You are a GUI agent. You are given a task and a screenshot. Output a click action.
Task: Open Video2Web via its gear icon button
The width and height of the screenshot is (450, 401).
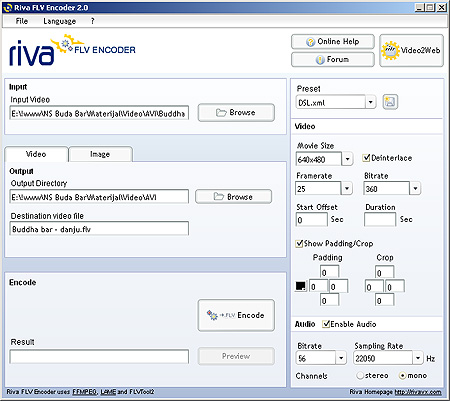point(411,51)
